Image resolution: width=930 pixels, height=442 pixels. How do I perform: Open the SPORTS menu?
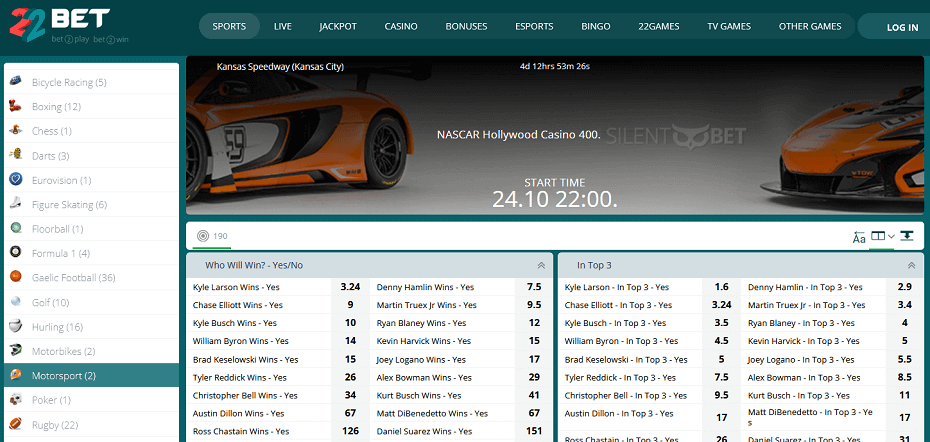point(229,26)
